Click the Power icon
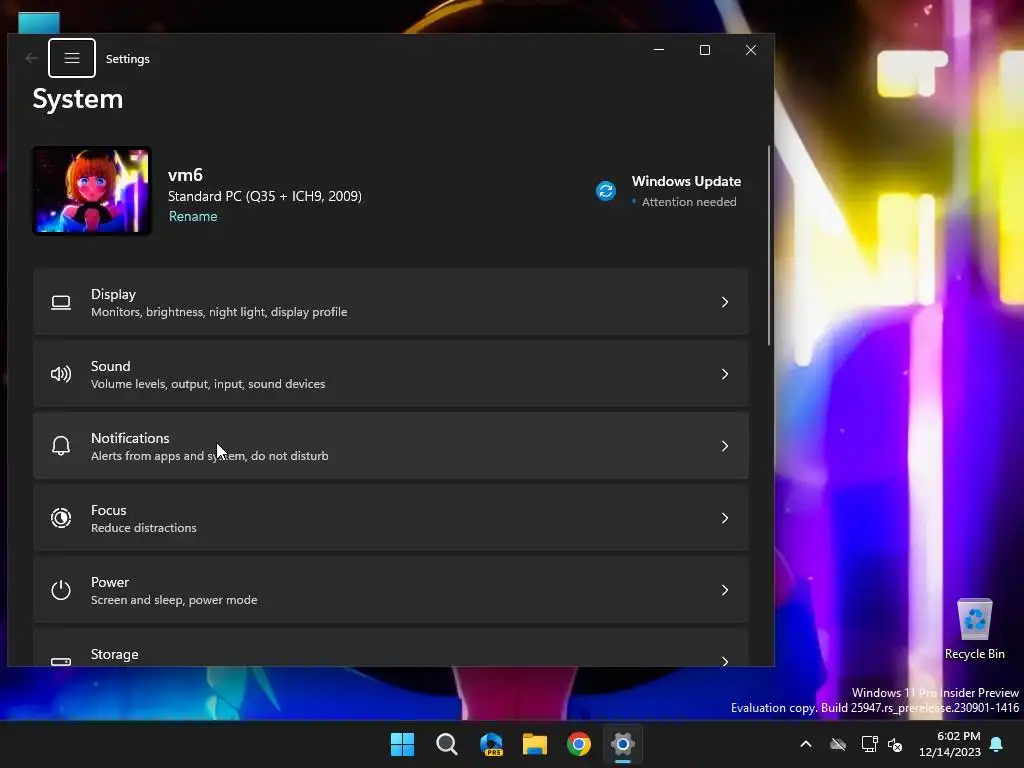Image resolution: width=1024 pixels, height=768 pixels. click(61, 590)
